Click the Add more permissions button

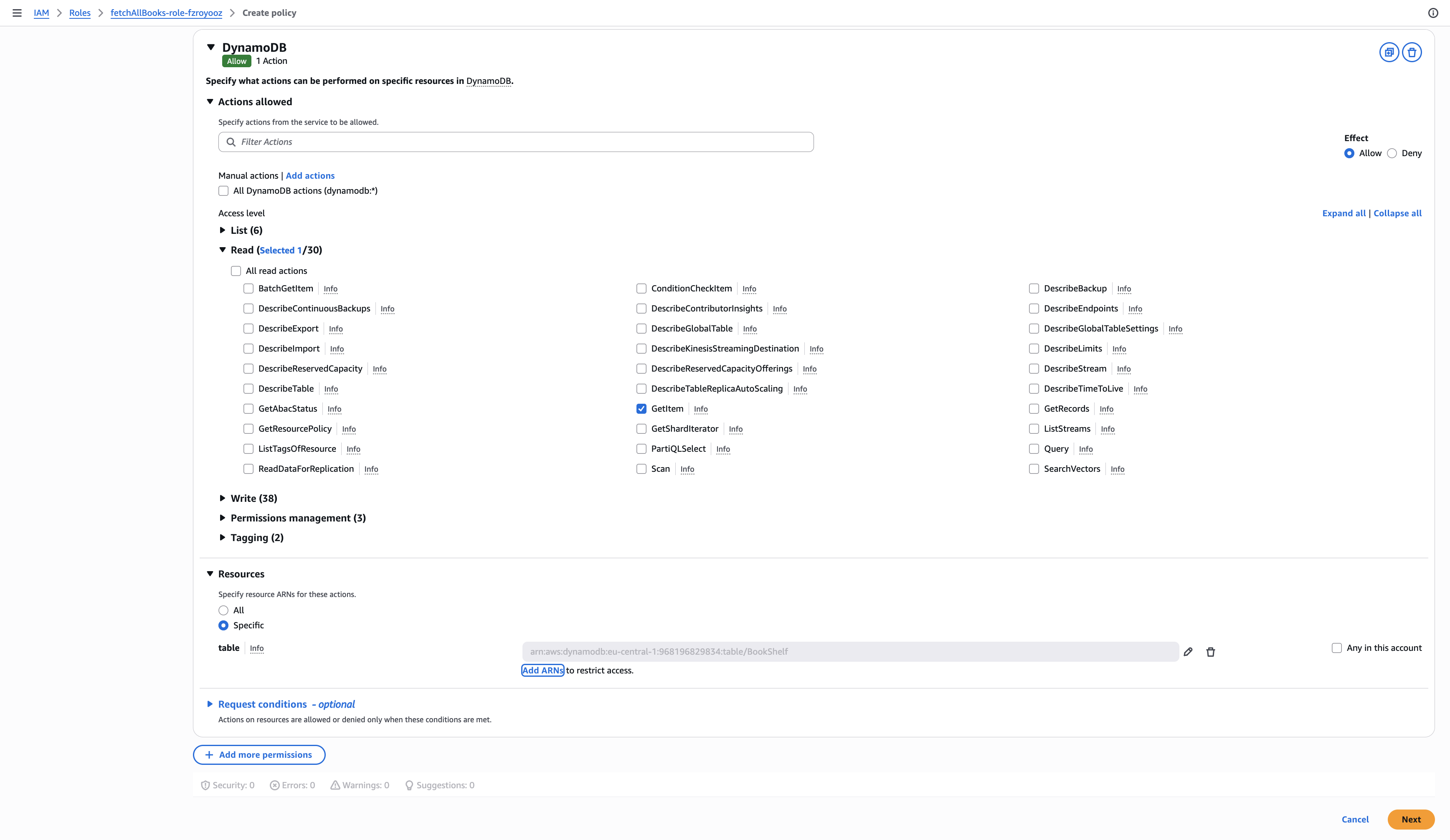pyautogui.click(x=259, y=755)
